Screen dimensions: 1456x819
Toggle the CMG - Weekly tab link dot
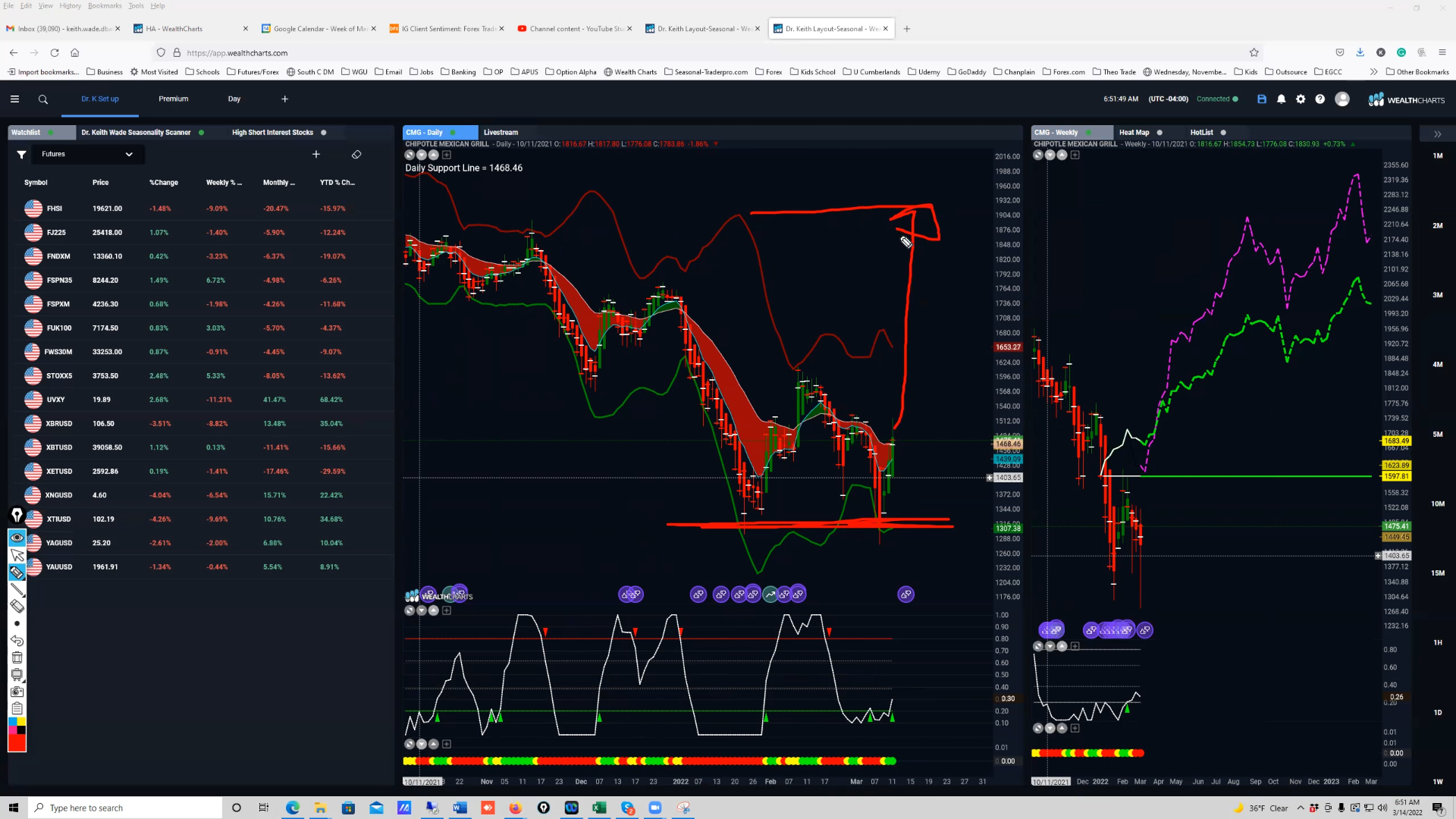(x=1088, y=133)
